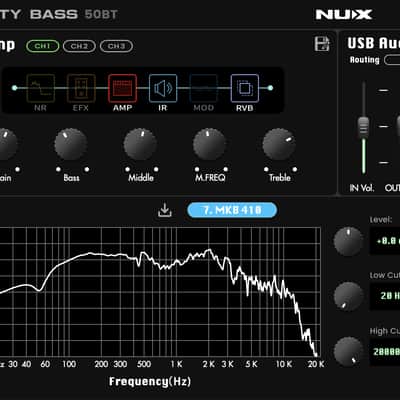The width and height of the screenshot is (400, 400).
Task: Select the NR noise reduction block
Action: point(41,88)
